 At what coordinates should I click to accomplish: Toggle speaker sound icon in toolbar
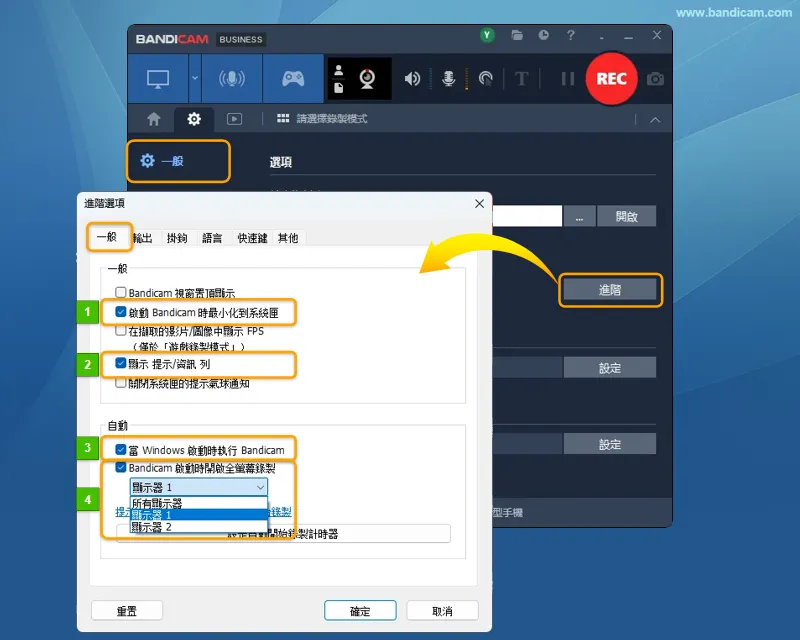click(412, 79)
